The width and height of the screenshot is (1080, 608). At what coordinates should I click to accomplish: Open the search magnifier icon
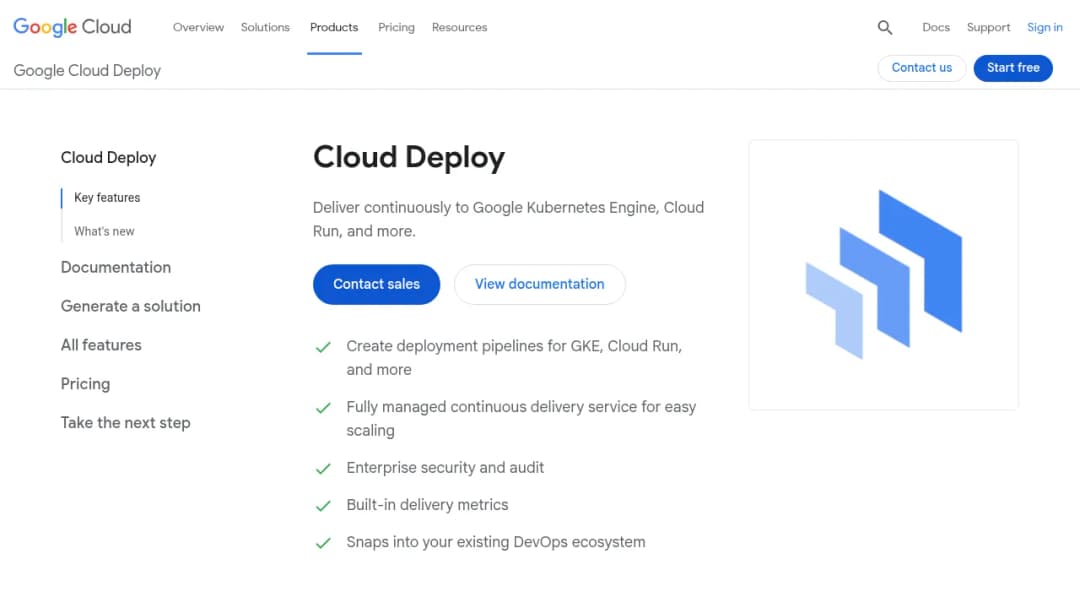coord(885,28)
